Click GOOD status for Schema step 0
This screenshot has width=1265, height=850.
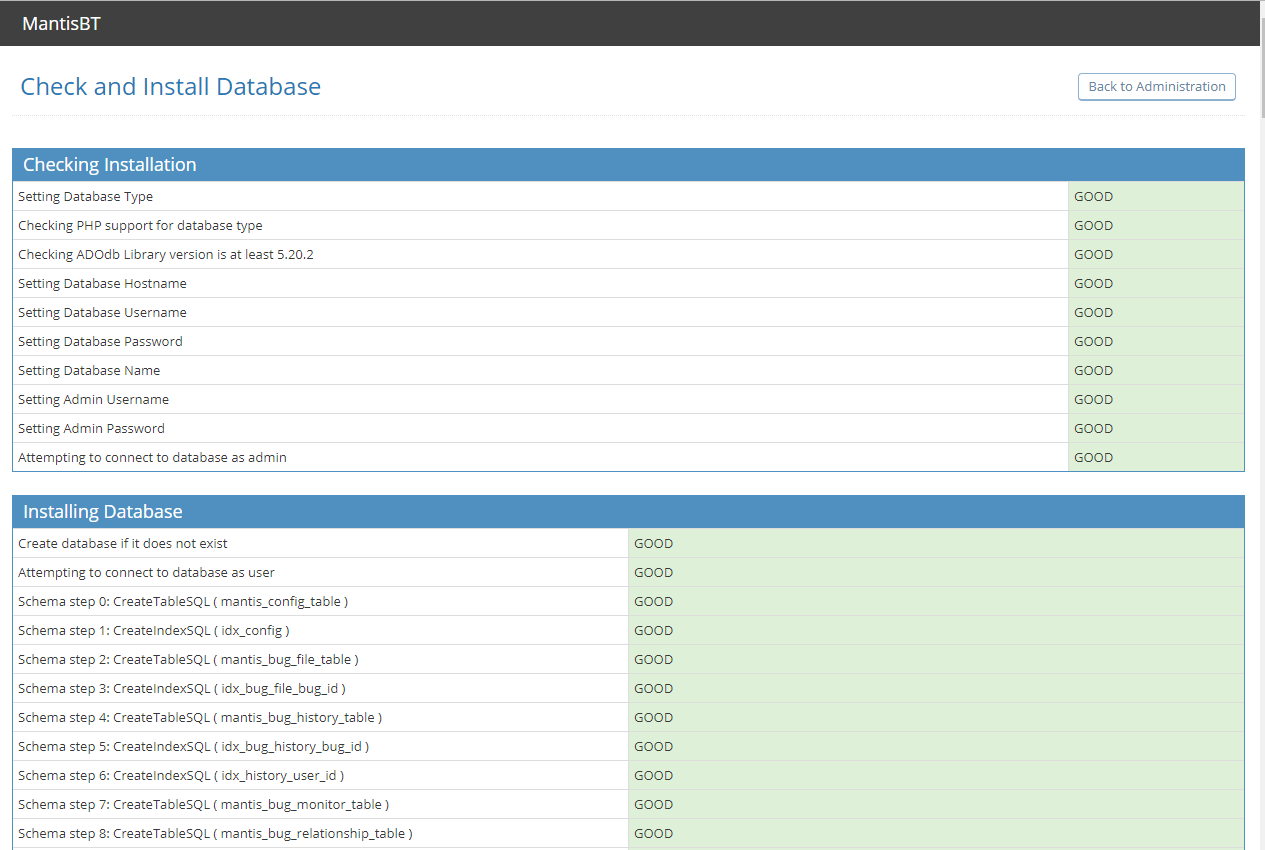tap(653, 602)
